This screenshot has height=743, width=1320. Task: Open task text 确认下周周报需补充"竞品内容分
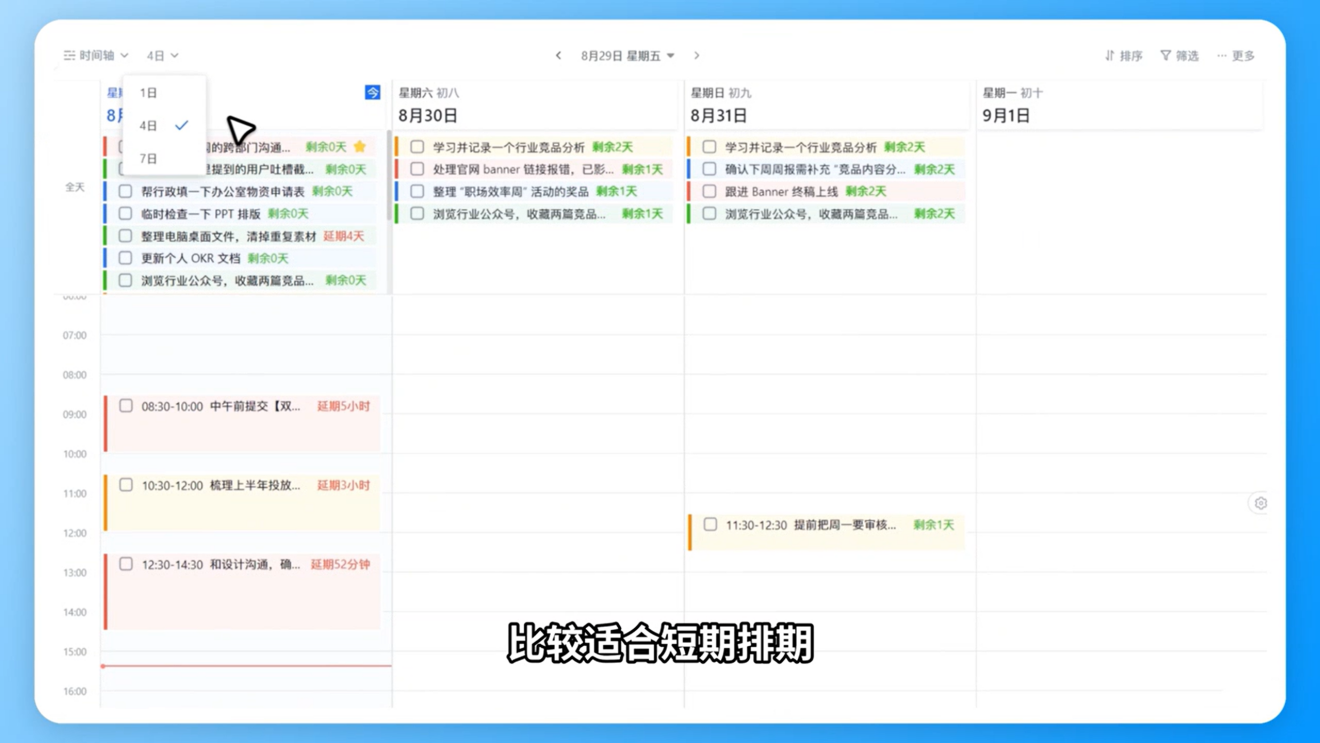815,169
